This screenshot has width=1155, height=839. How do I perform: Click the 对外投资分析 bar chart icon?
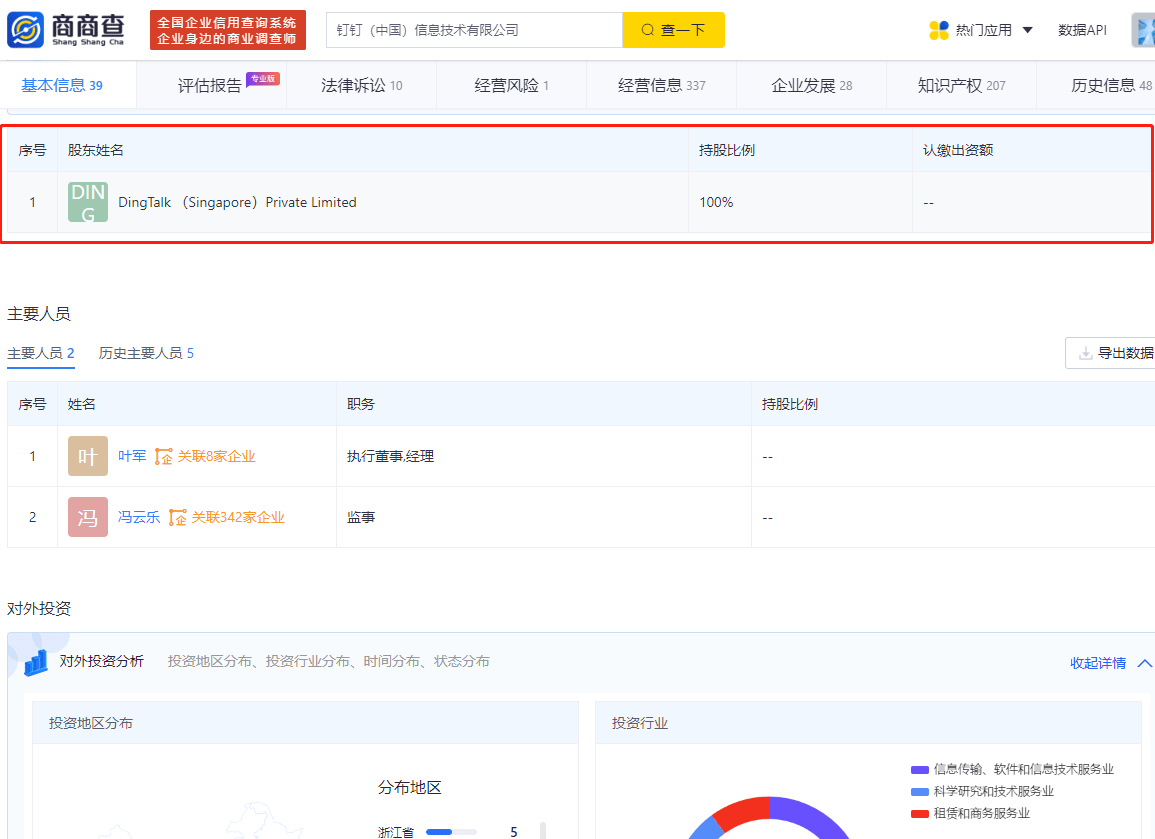[x=36, y=661]
